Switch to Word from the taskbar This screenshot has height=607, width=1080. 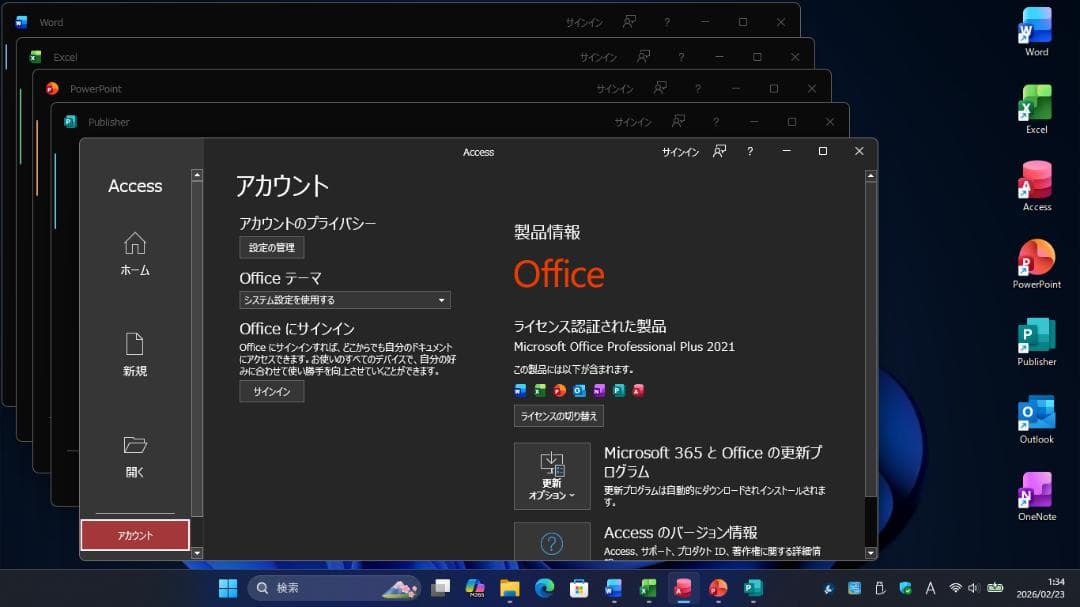pyautogui.click(x=614, y=588)
